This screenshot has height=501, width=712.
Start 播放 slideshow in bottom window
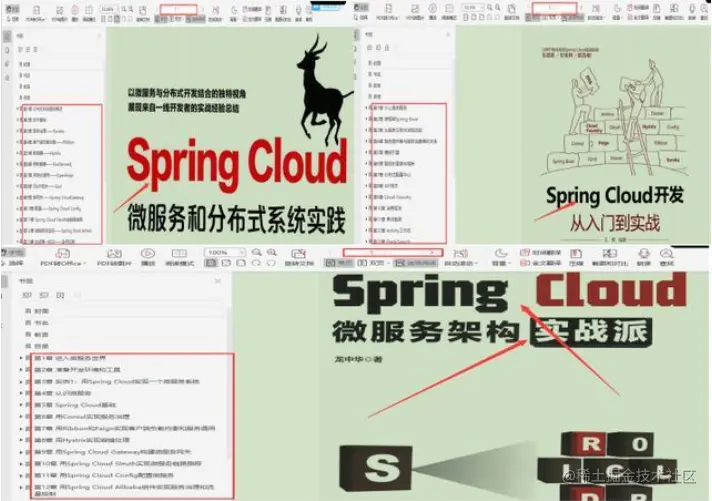(x=148, y=258)
